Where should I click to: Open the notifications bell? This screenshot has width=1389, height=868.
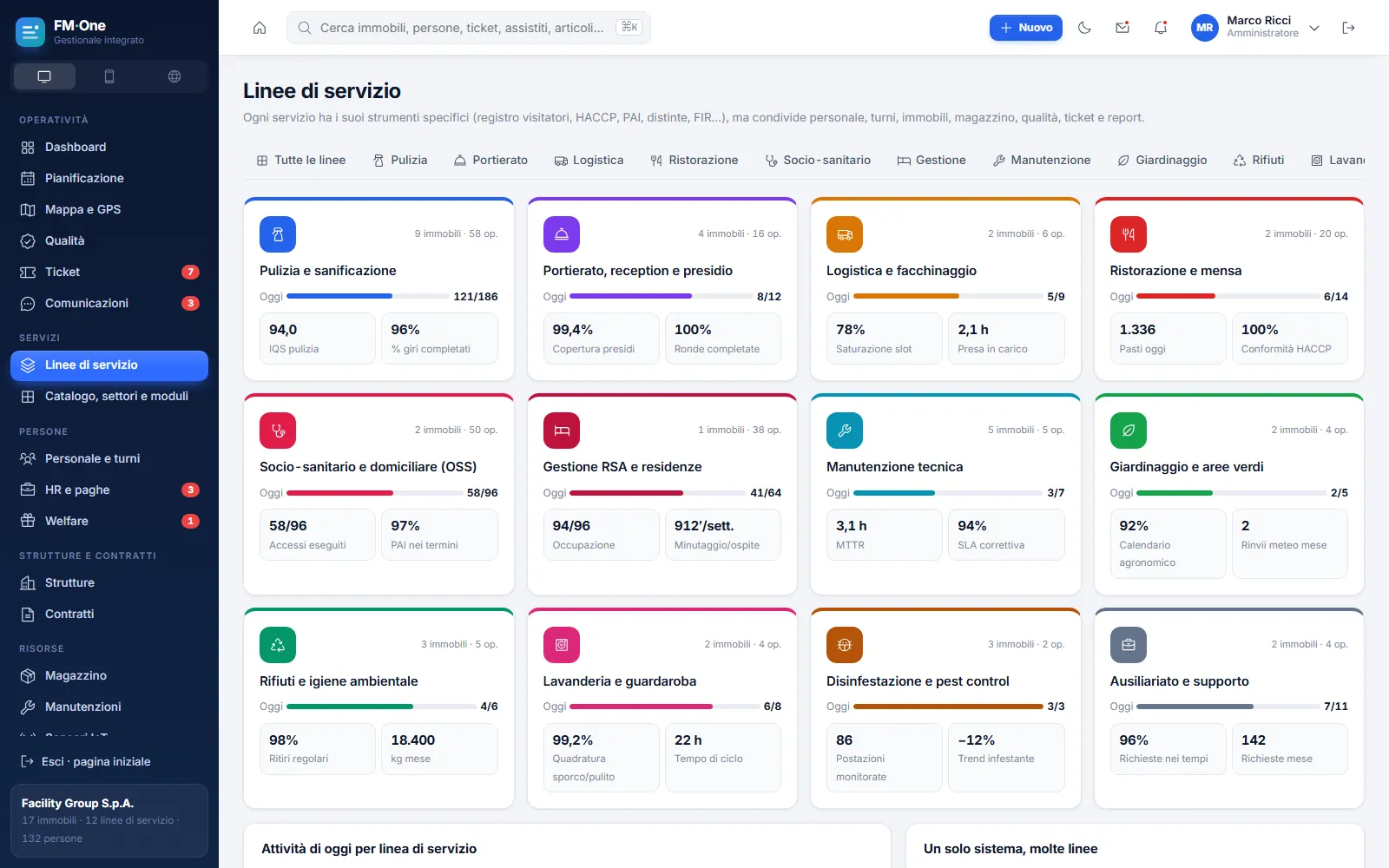(x=1161, y=28)
